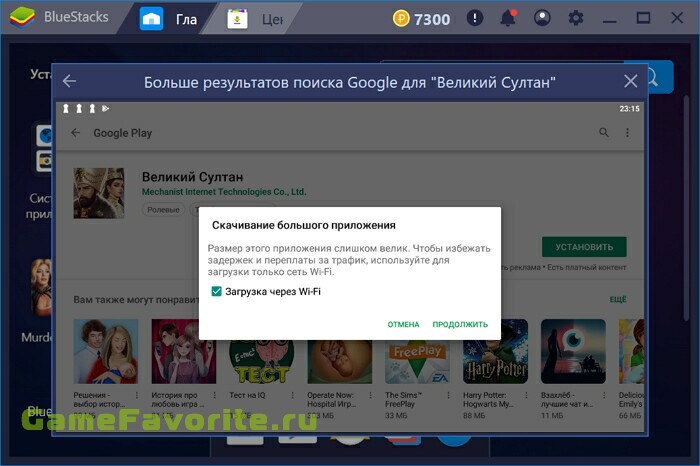Tap the Google Play search magnifier
The image size is (700, 466).
point(604,133)
